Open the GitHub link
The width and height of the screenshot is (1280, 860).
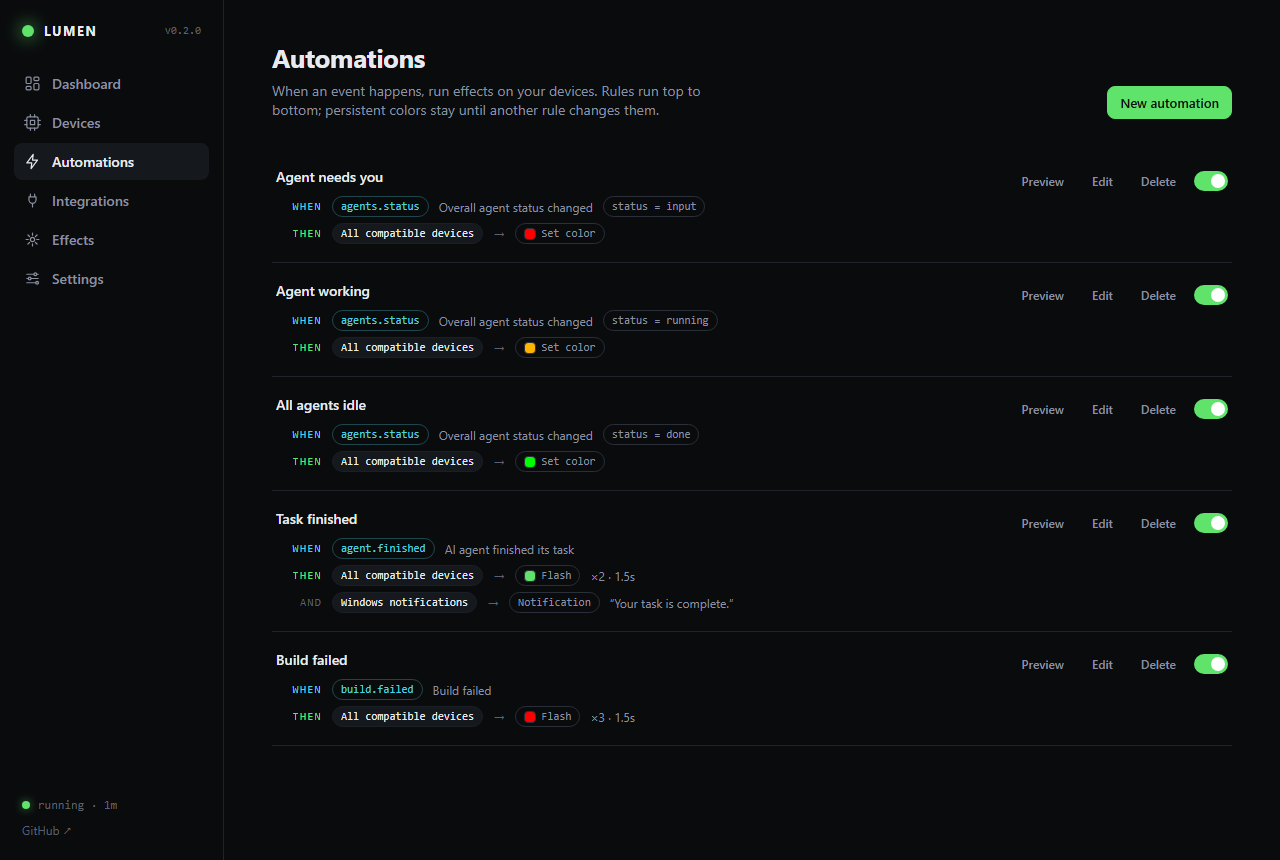(47, 831)
